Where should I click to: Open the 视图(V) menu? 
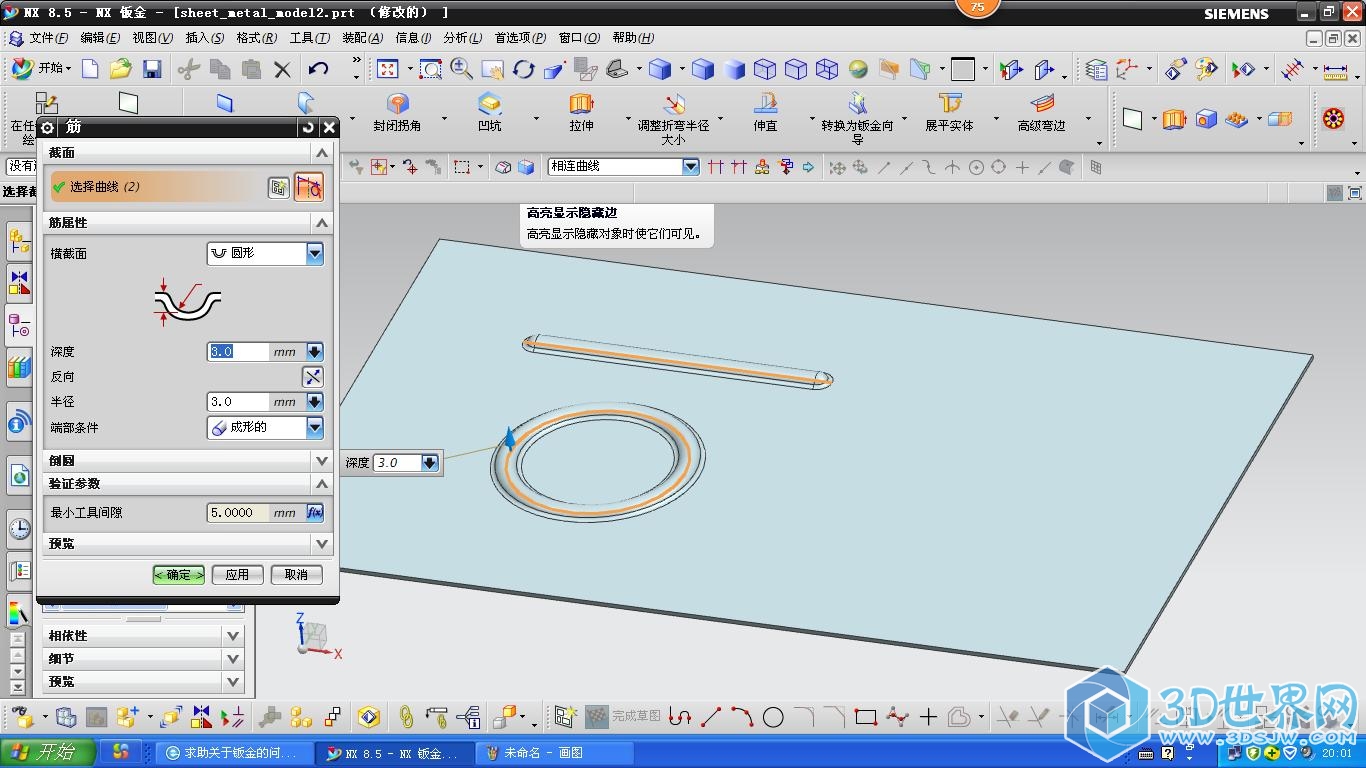[x=153, y=38]
